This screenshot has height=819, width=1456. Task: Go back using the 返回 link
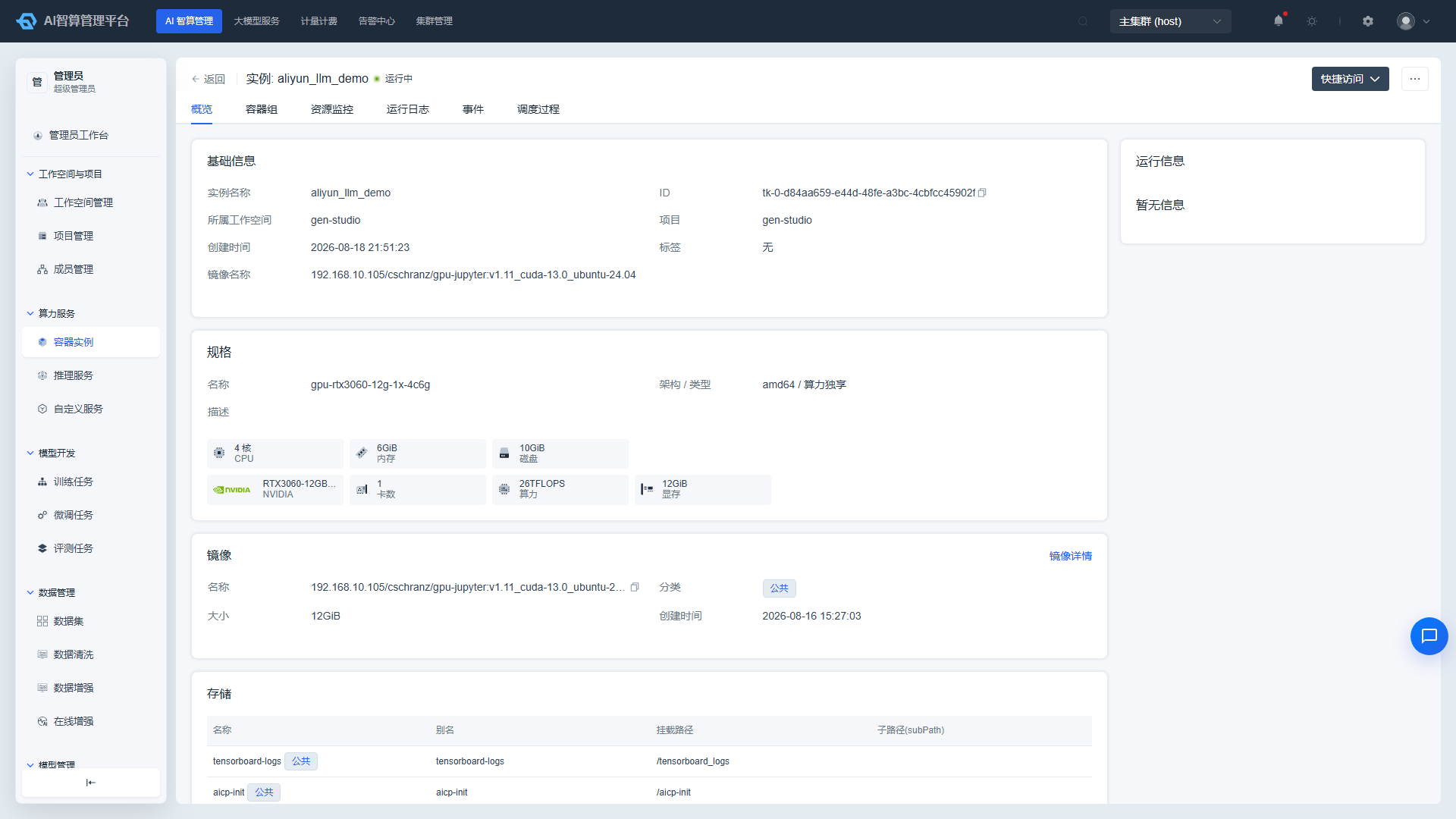click(x=209, y=79)
